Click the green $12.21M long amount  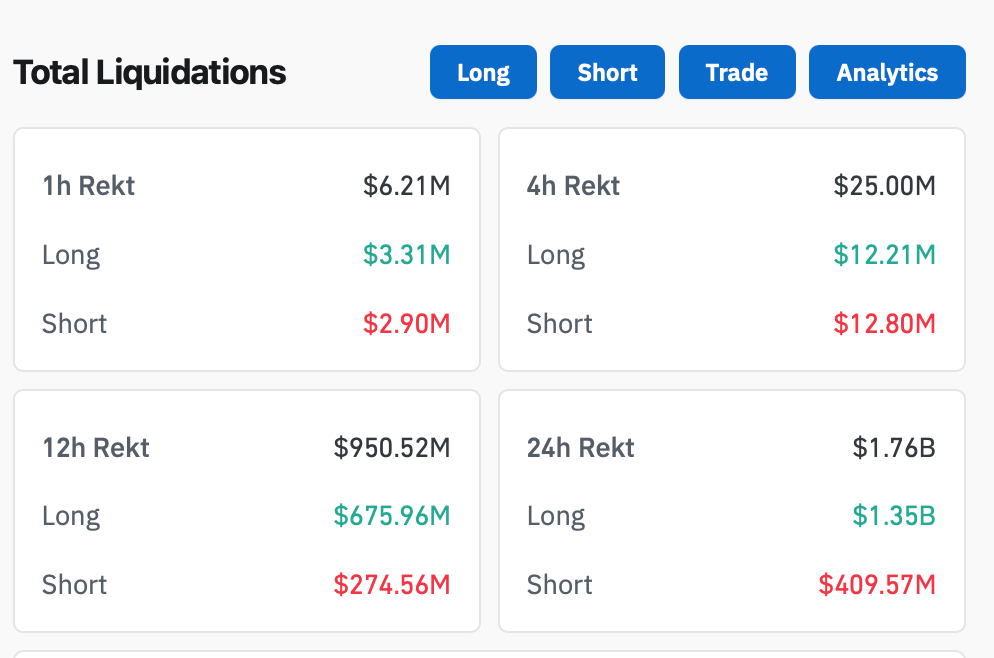[884, 255]
